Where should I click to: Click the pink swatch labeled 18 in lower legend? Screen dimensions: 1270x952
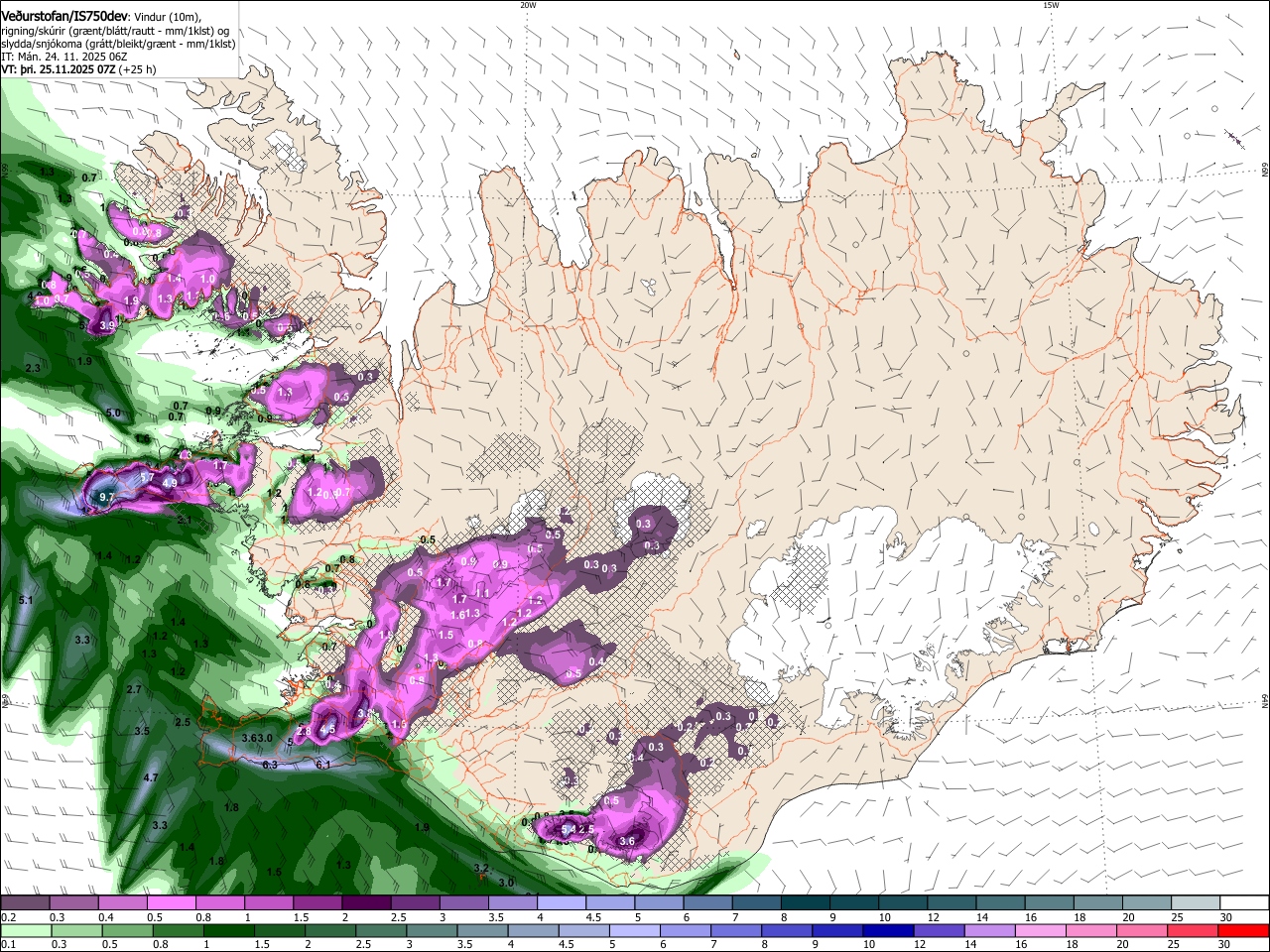click(1090, 930)
